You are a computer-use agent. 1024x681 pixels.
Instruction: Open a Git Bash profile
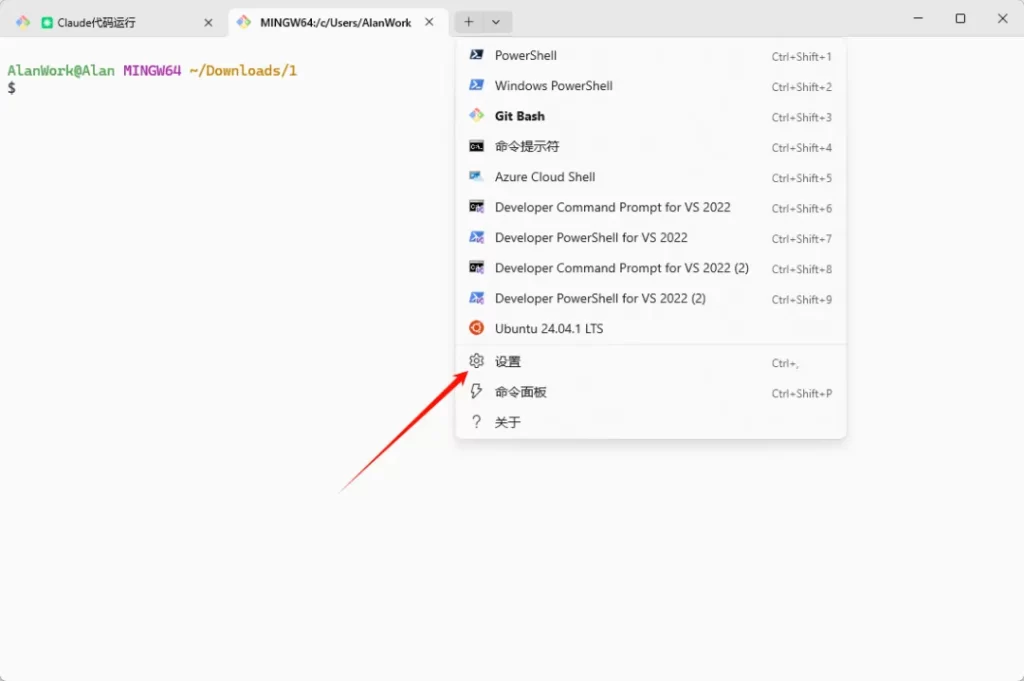[650, 116]
